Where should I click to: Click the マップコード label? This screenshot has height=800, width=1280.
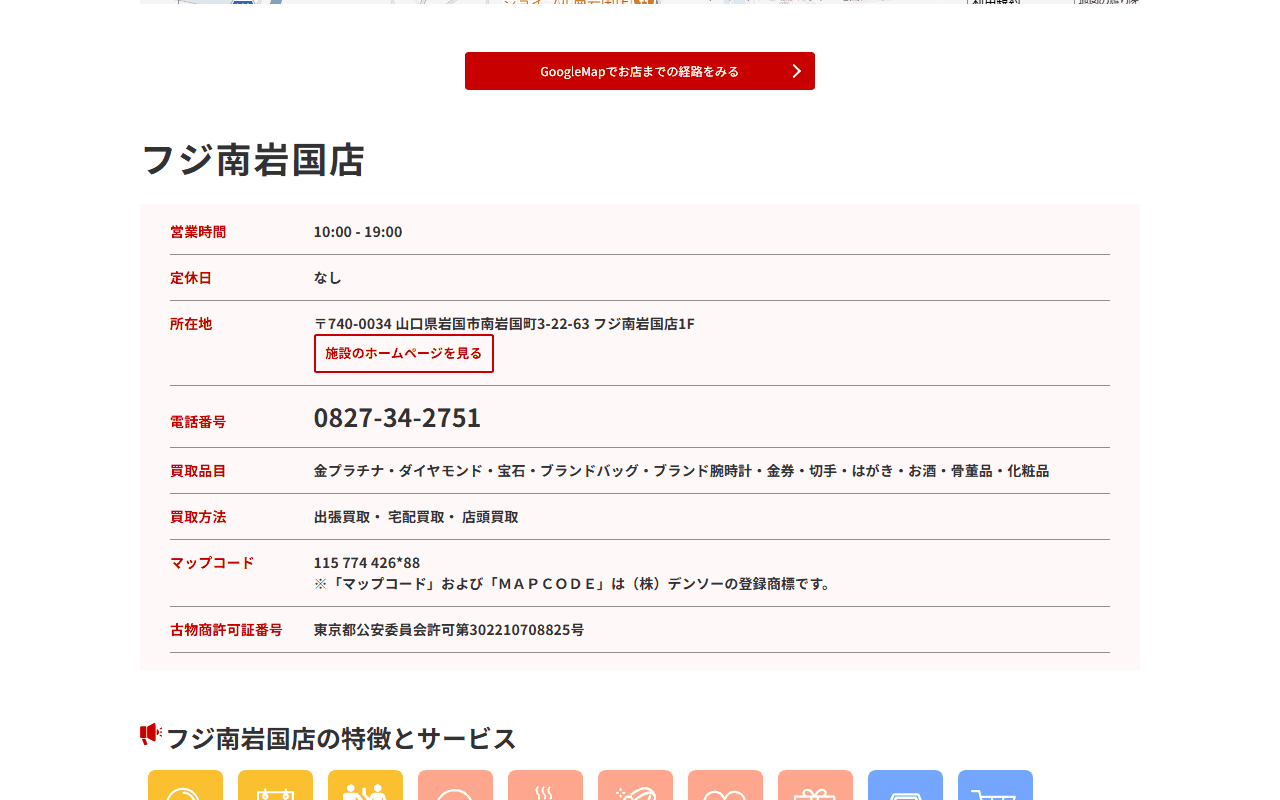click(x=212, y=563)
